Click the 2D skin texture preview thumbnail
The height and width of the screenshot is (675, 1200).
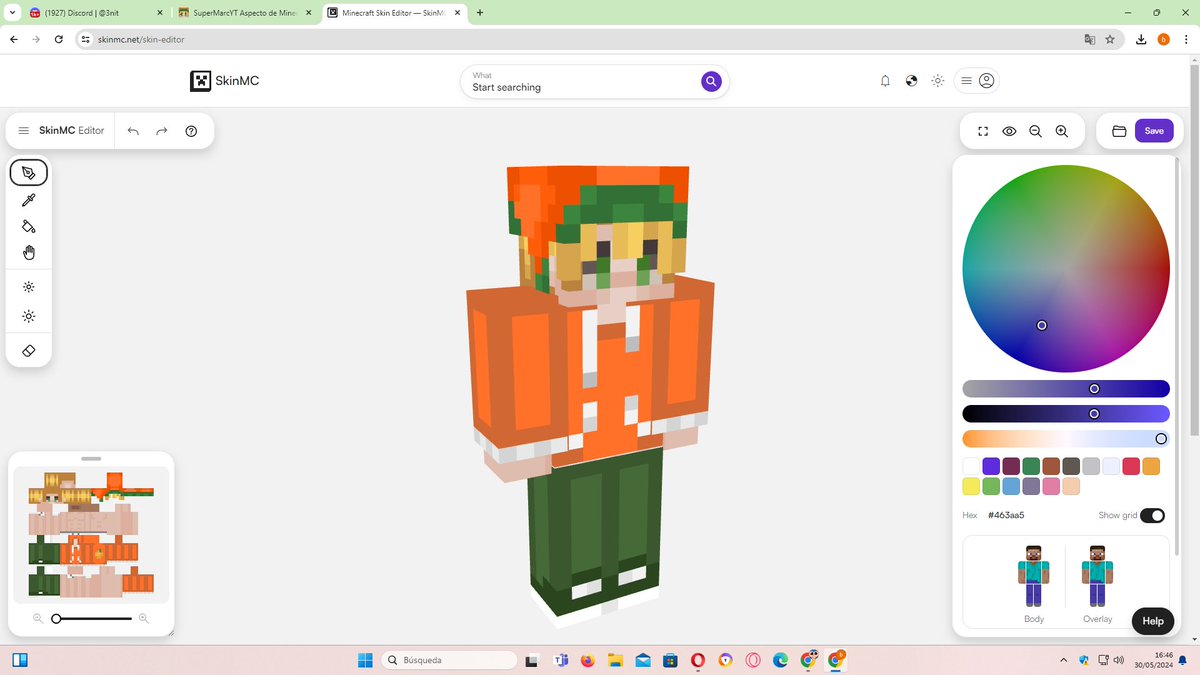point(91,533)
